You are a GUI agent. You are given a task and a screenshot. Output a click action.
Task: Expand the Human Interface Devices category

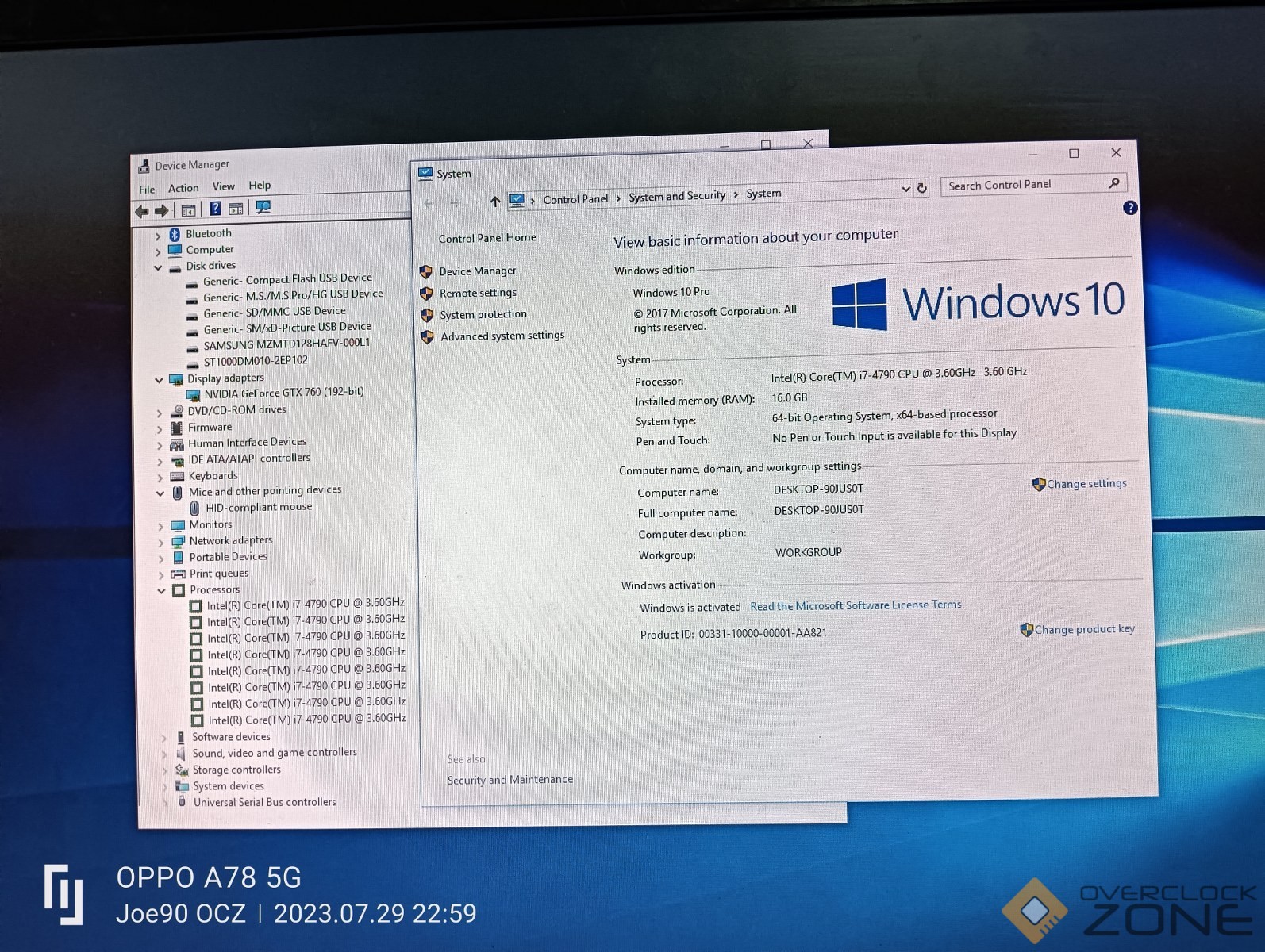[160, 446]
